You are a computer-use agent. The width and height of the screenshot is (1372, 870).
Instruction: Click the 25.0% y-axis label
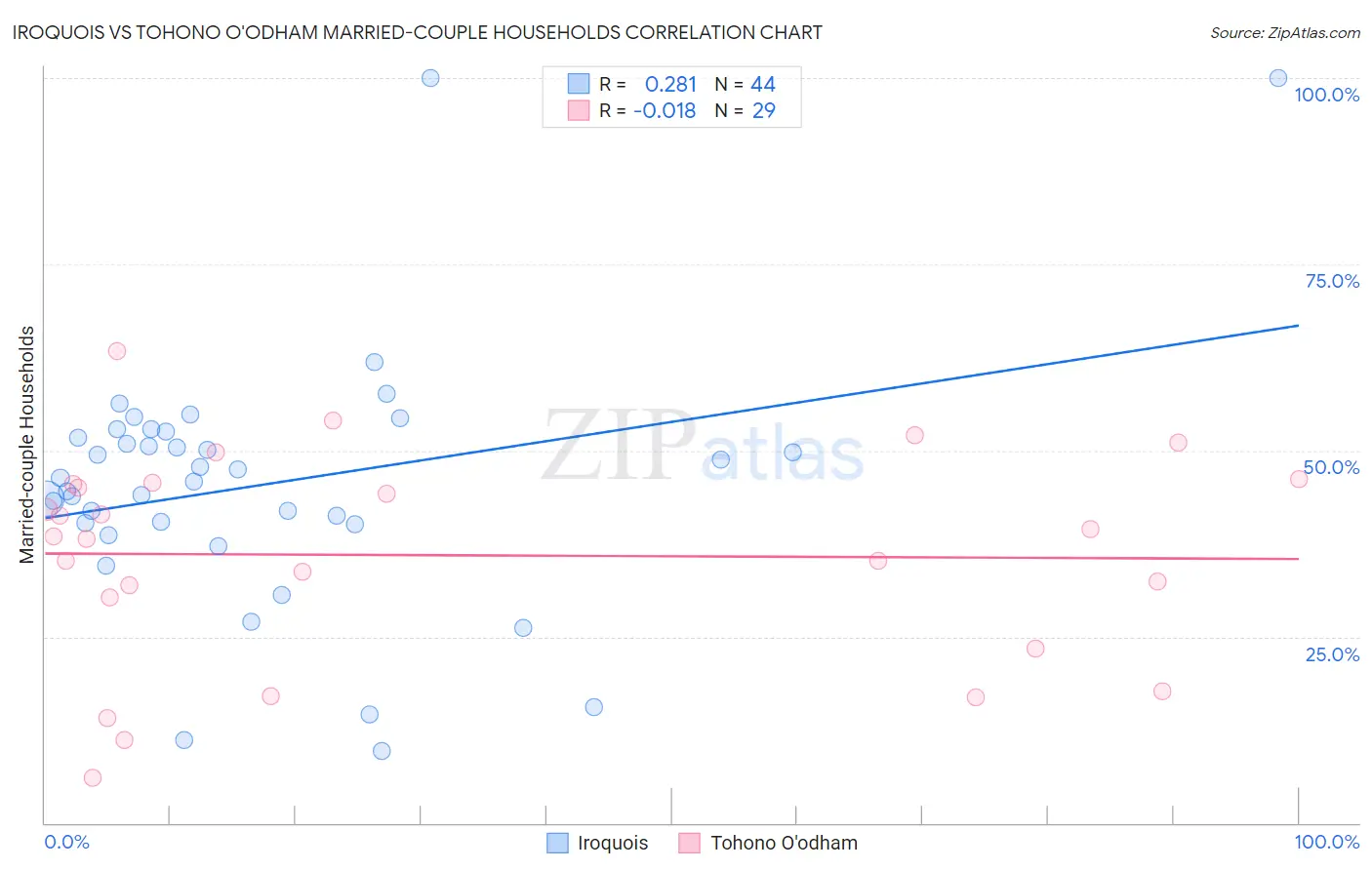(1333, 654)
